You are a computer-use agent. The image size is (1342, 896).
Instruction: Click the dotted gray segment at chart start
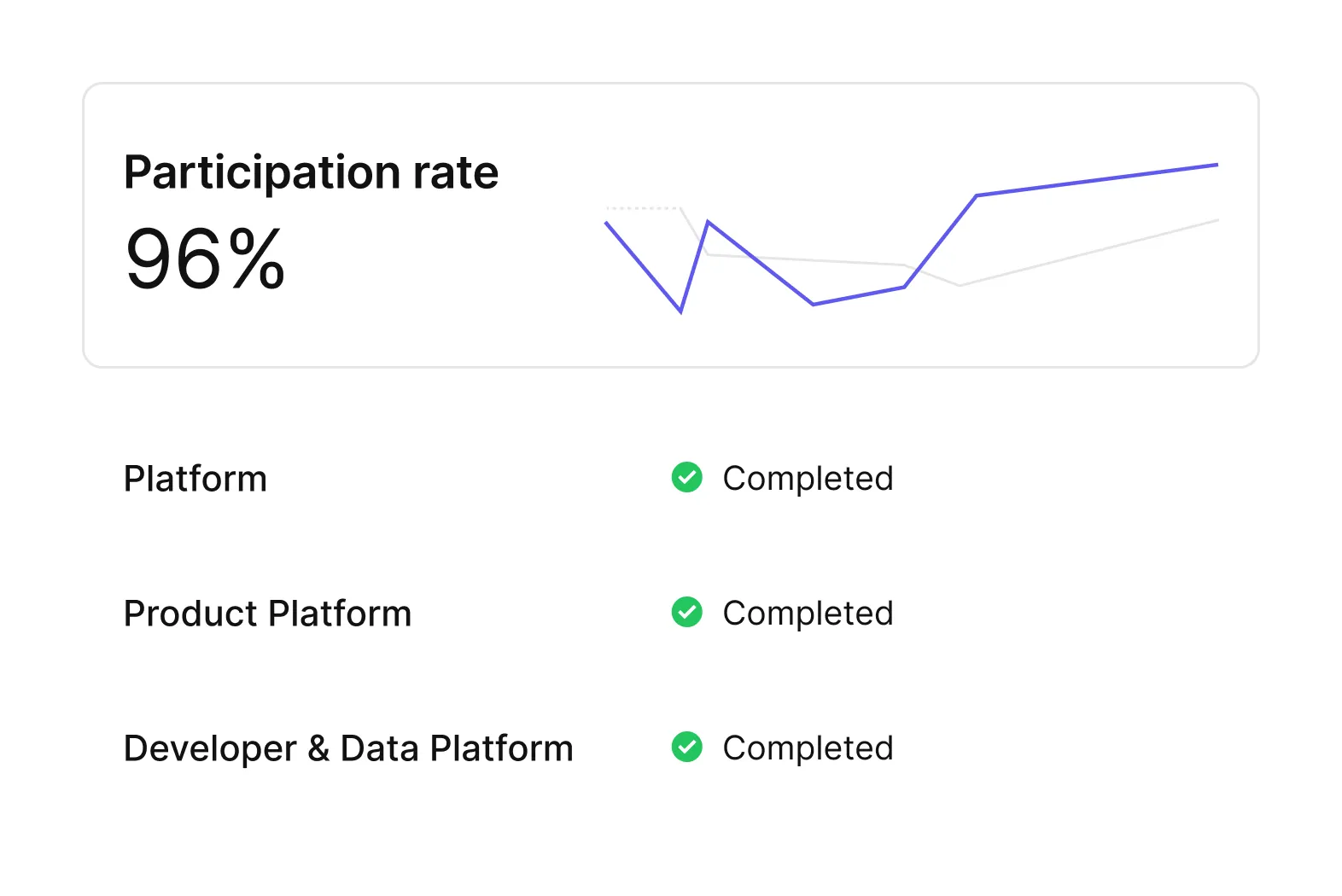[643, 207]
